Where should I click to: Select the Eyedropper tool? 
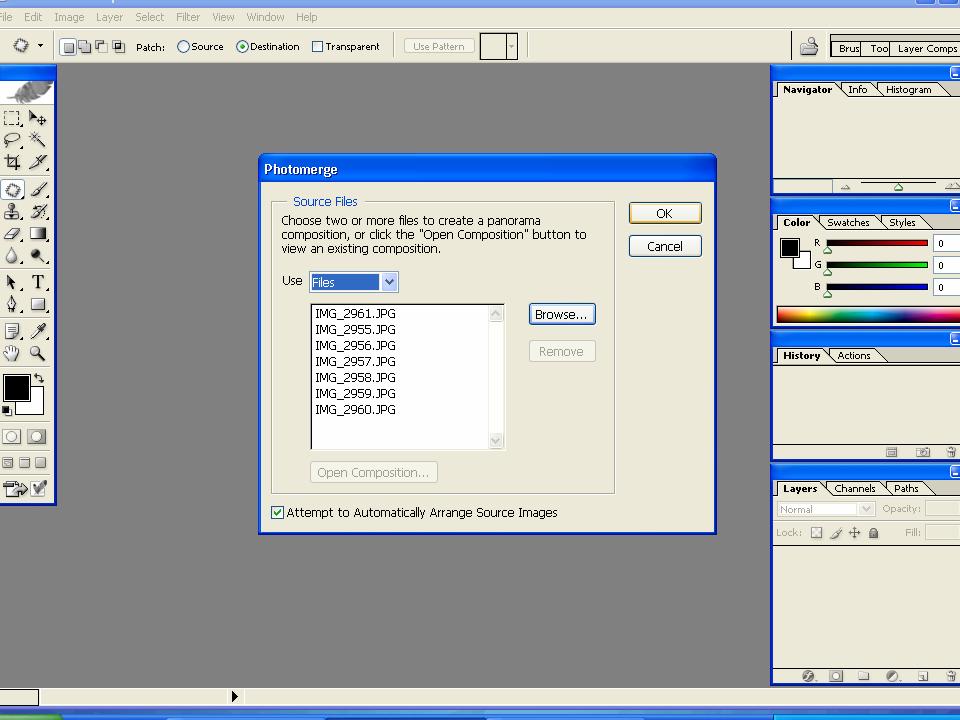tap(37, 330)
